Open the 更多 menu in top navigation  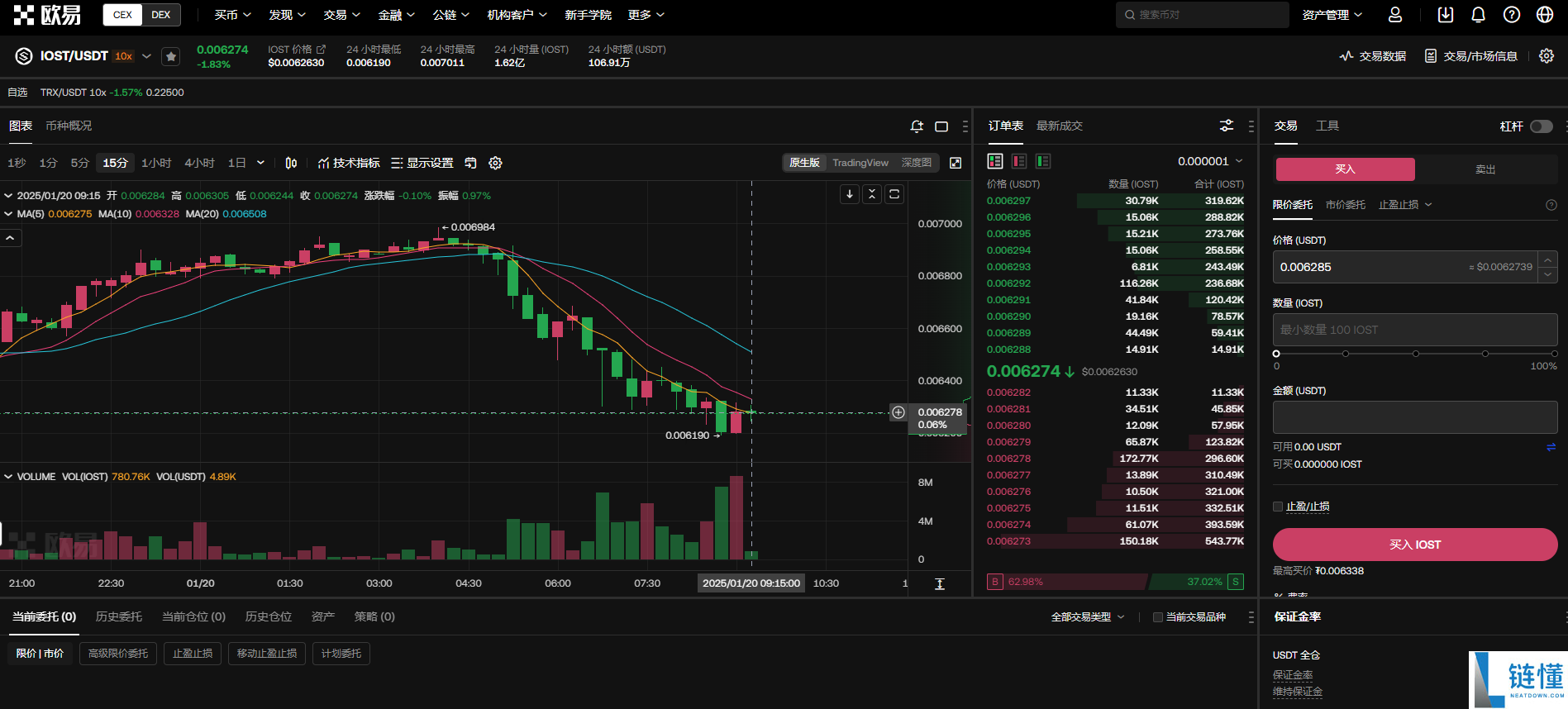tap(646, 15)
